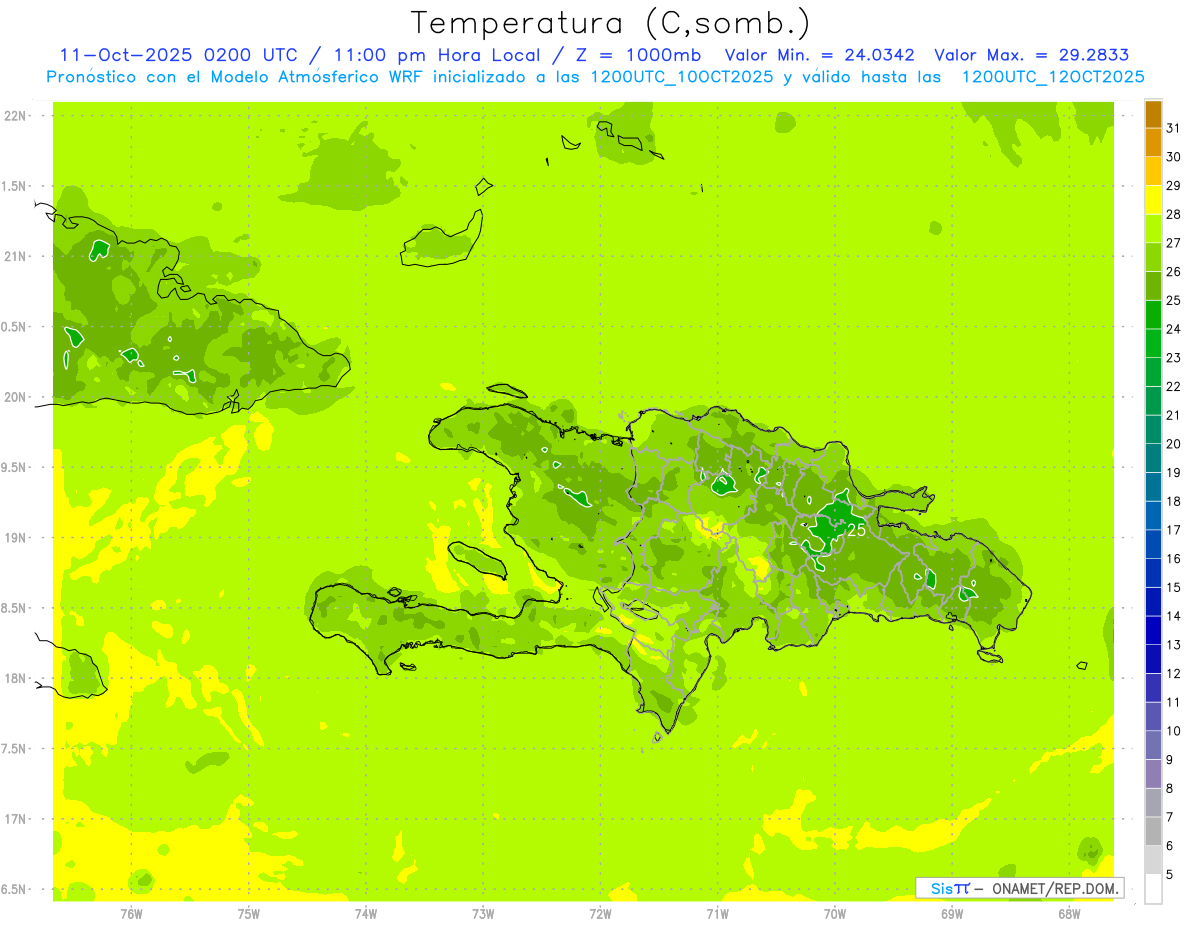Click the legend value "11"
1200x927 pixels.
(1174, 702)
